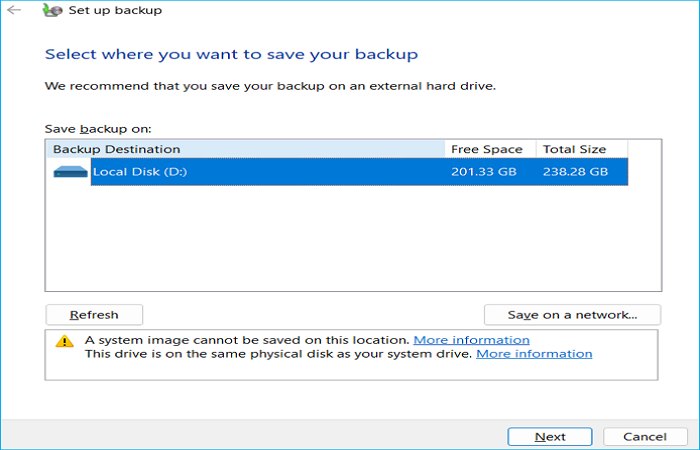The height and width of the screenshot is (450, 700).
Task: Sort by Total Size column header
Action: [x=582, y=149]
